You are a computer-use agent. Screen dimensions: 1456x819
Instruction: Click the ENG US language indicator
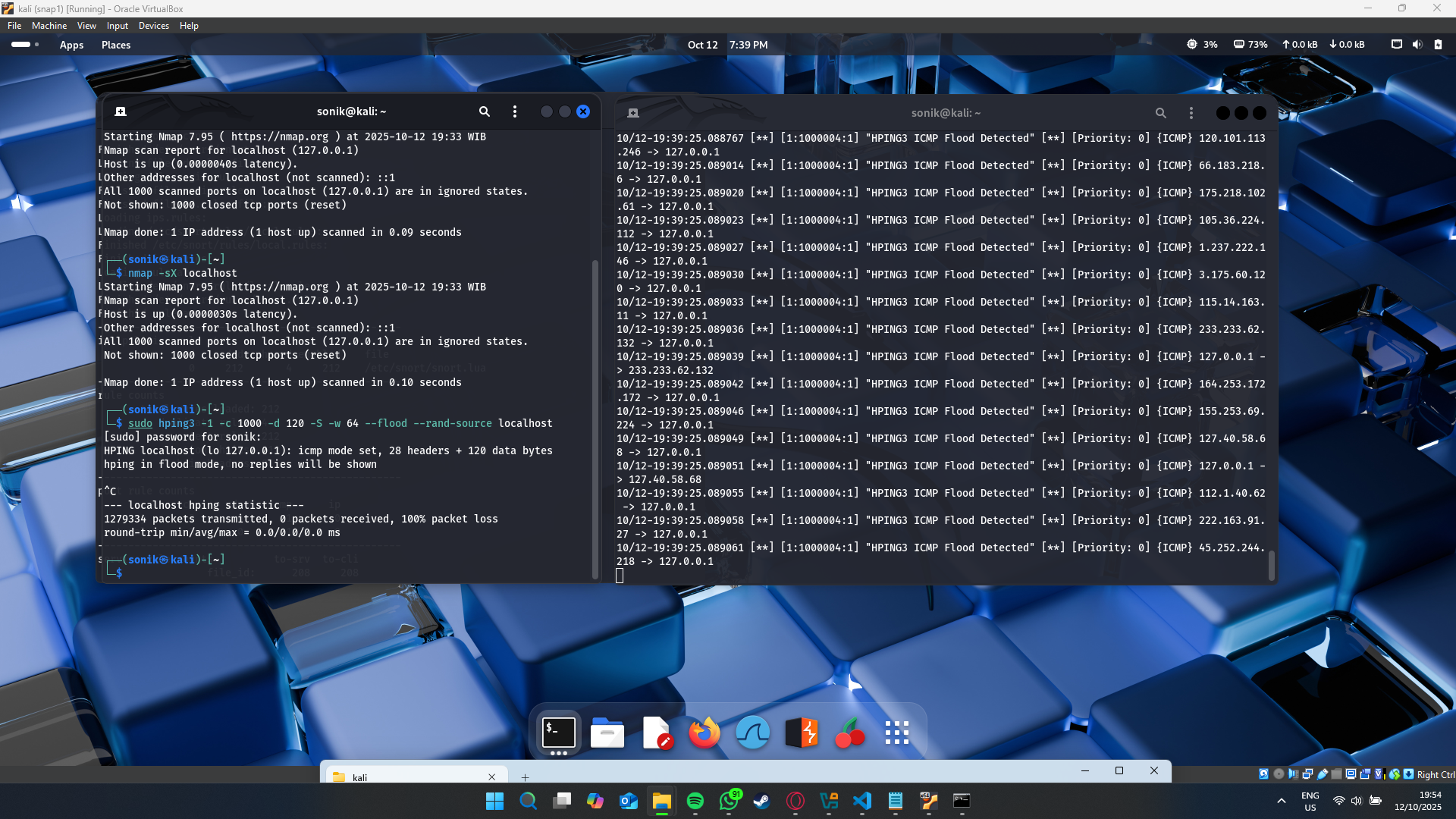[x=1310, y=801]
